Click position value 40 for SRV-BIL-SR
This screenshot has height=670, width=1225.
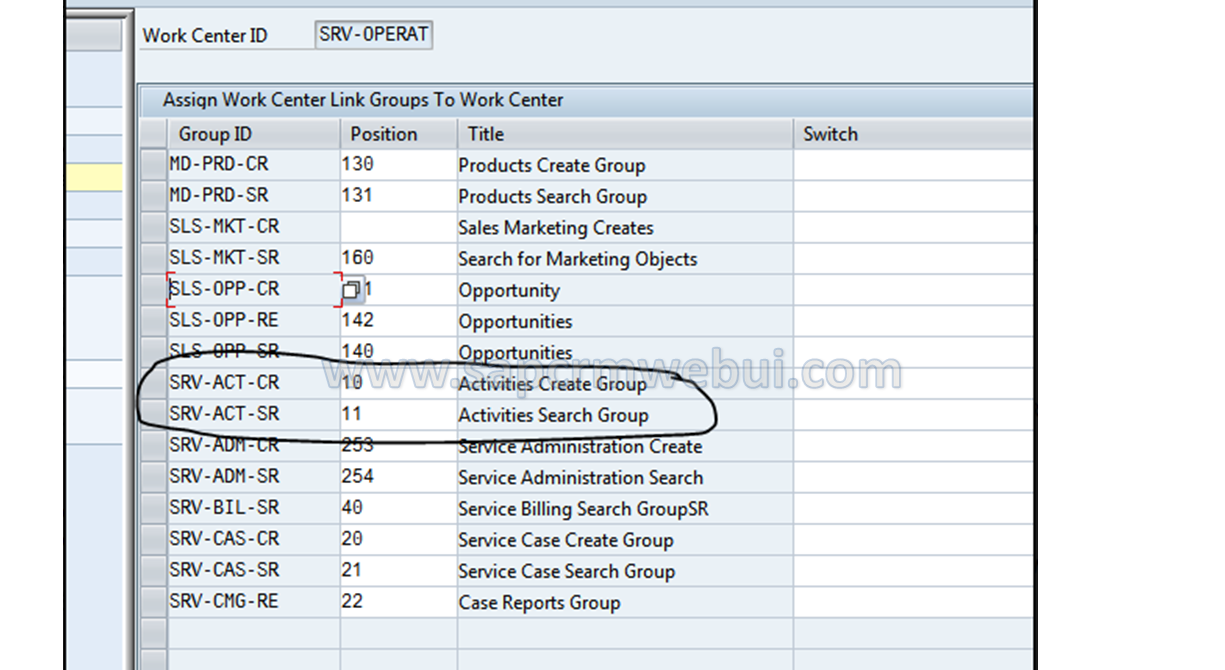(x=399, y=508)
